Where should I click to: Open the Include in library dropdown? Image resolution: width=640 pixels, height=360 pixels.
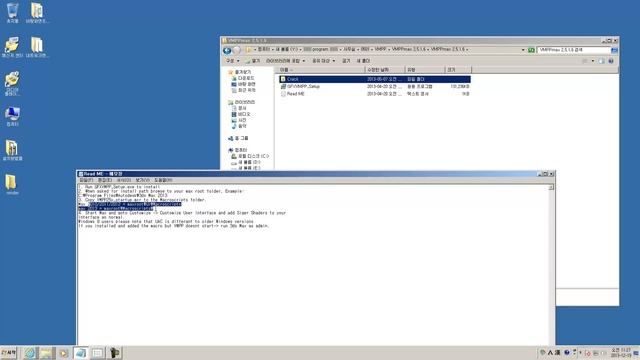[x=285, y=61]
